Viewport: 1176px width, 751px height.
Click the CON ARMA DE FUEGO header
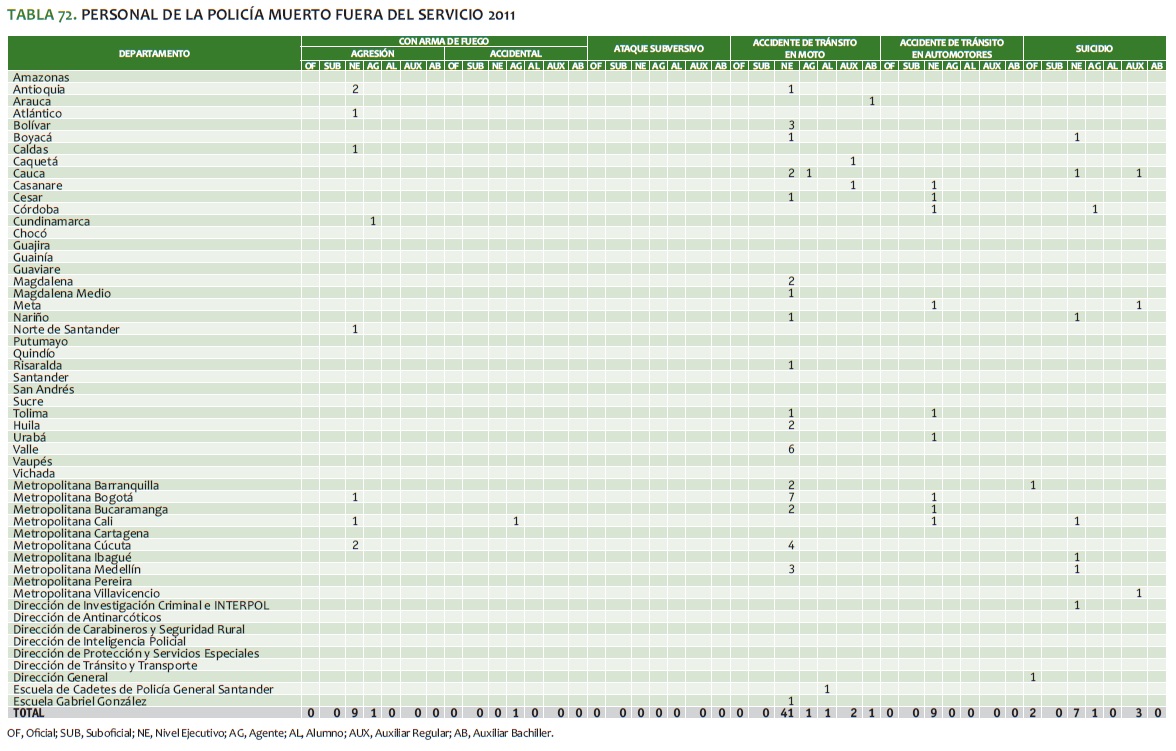coord(444,42)
